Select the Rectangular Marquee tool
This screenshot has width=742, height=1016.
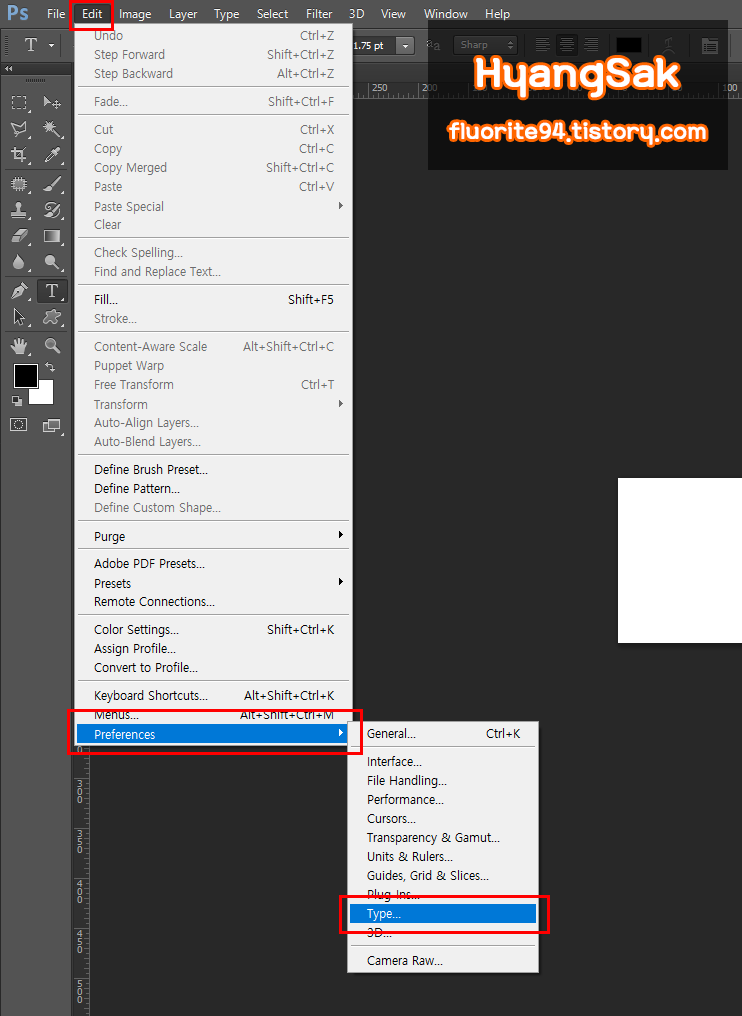19,102
